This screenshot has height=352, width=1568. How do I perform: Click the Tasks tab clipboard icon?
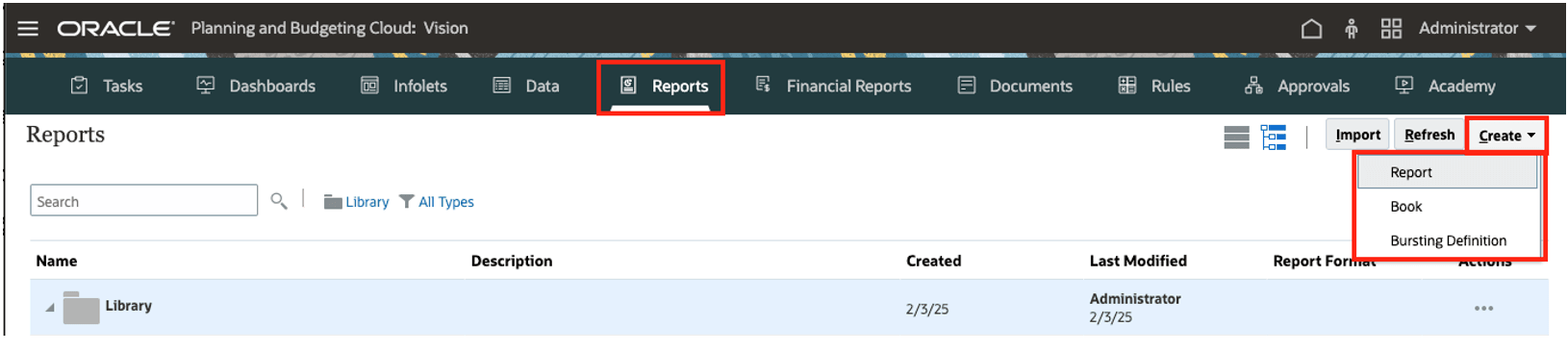pos(79,85)
